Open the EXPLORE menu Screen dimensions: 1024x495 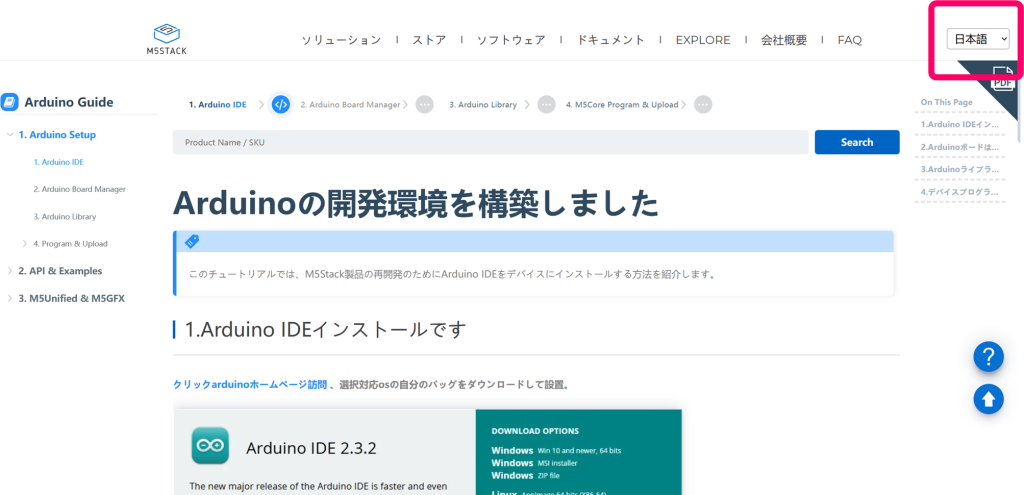[703, 40]
